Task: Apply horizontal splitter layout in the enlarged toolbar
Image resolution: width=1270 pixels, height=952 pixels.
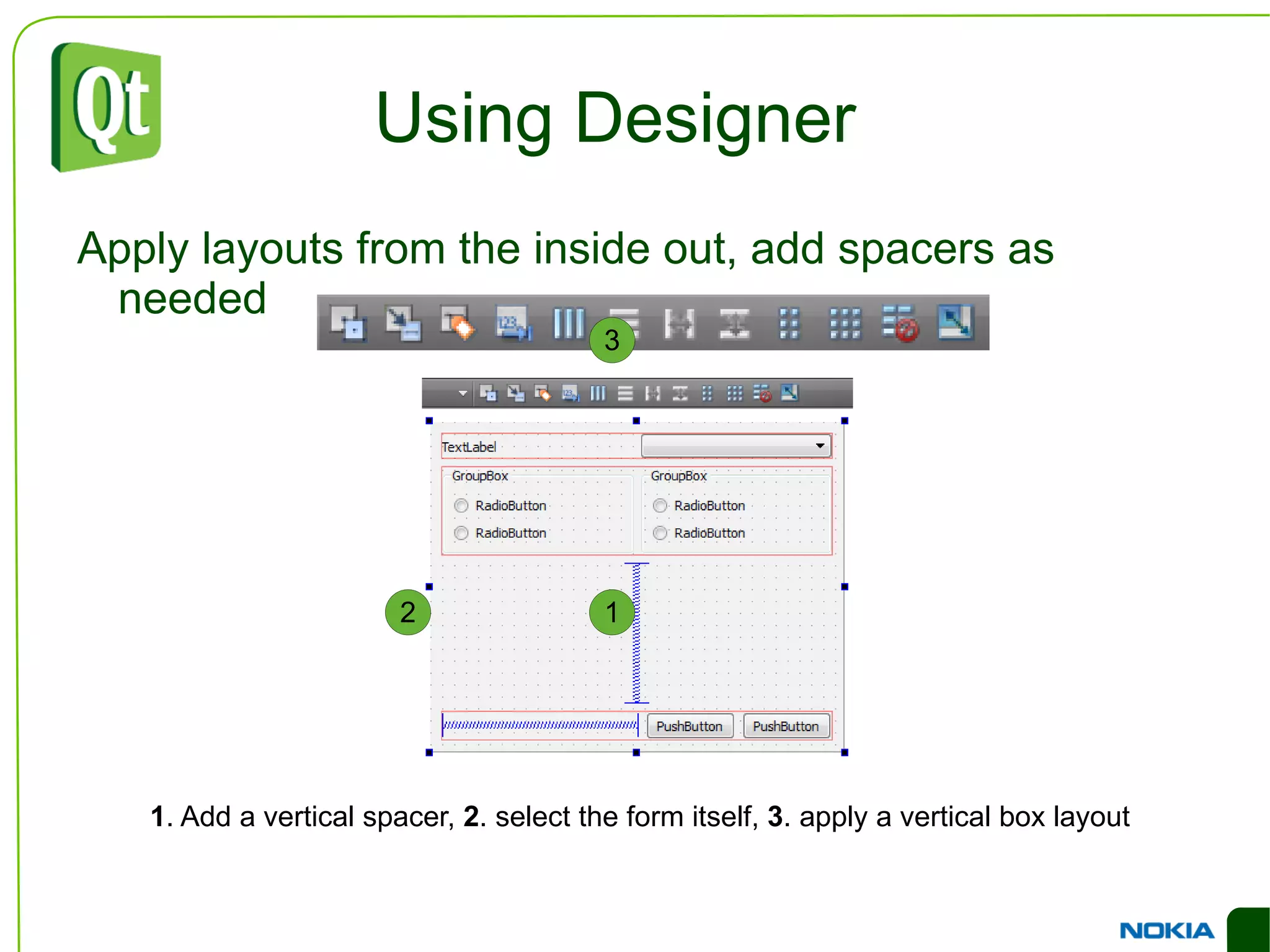Action: 680,323
